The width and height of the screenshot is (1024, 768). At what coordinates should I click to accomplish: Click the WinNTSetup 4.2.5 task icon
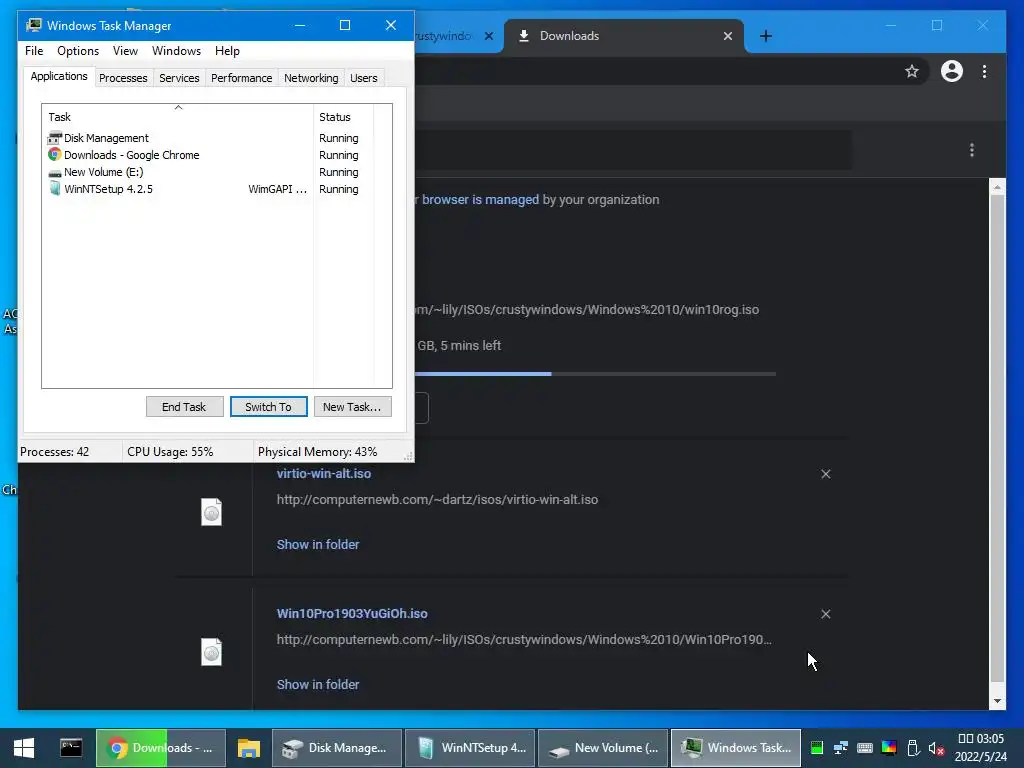(54, 189)
